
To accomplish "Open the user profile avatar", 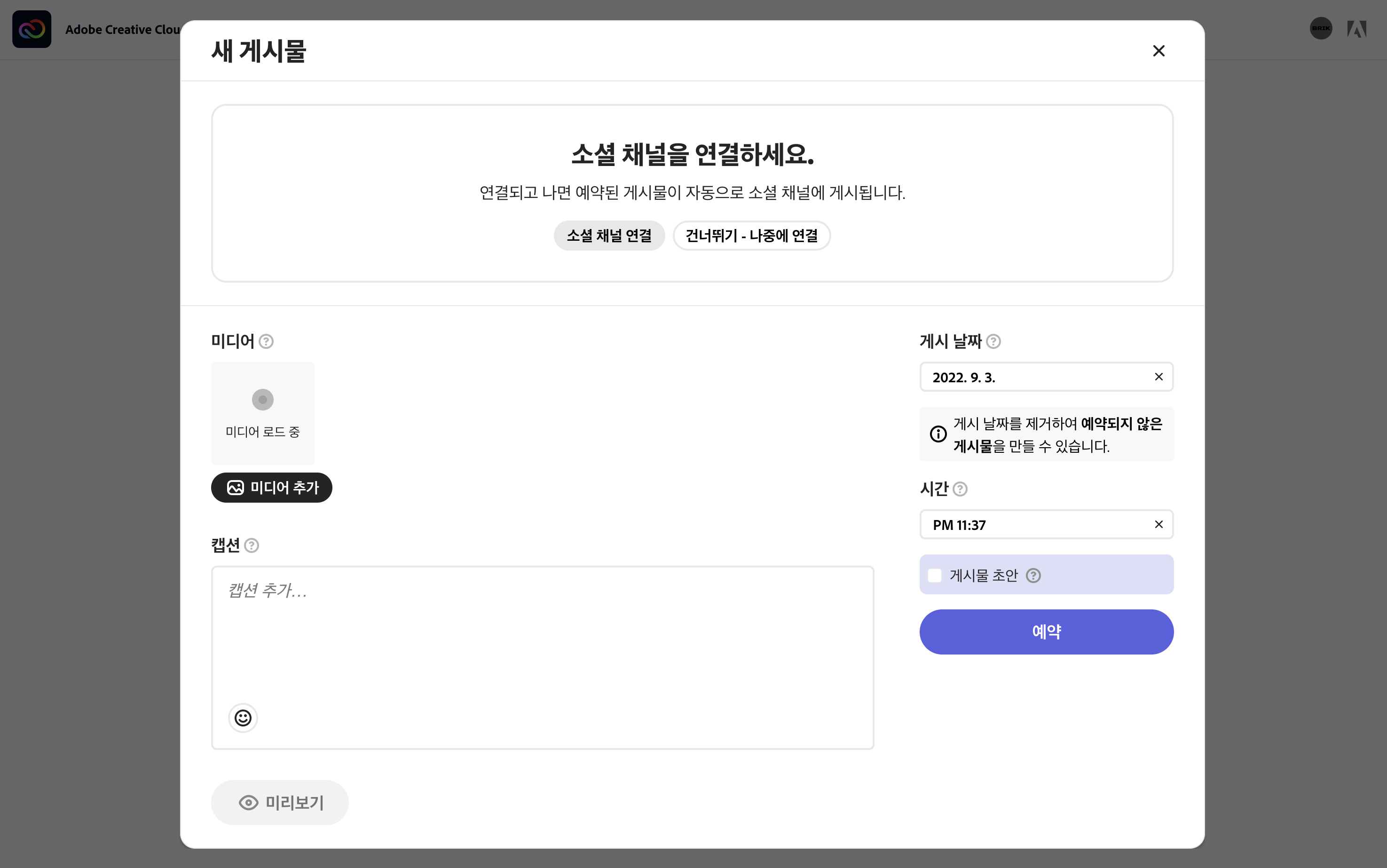I will click(1320, 28).
